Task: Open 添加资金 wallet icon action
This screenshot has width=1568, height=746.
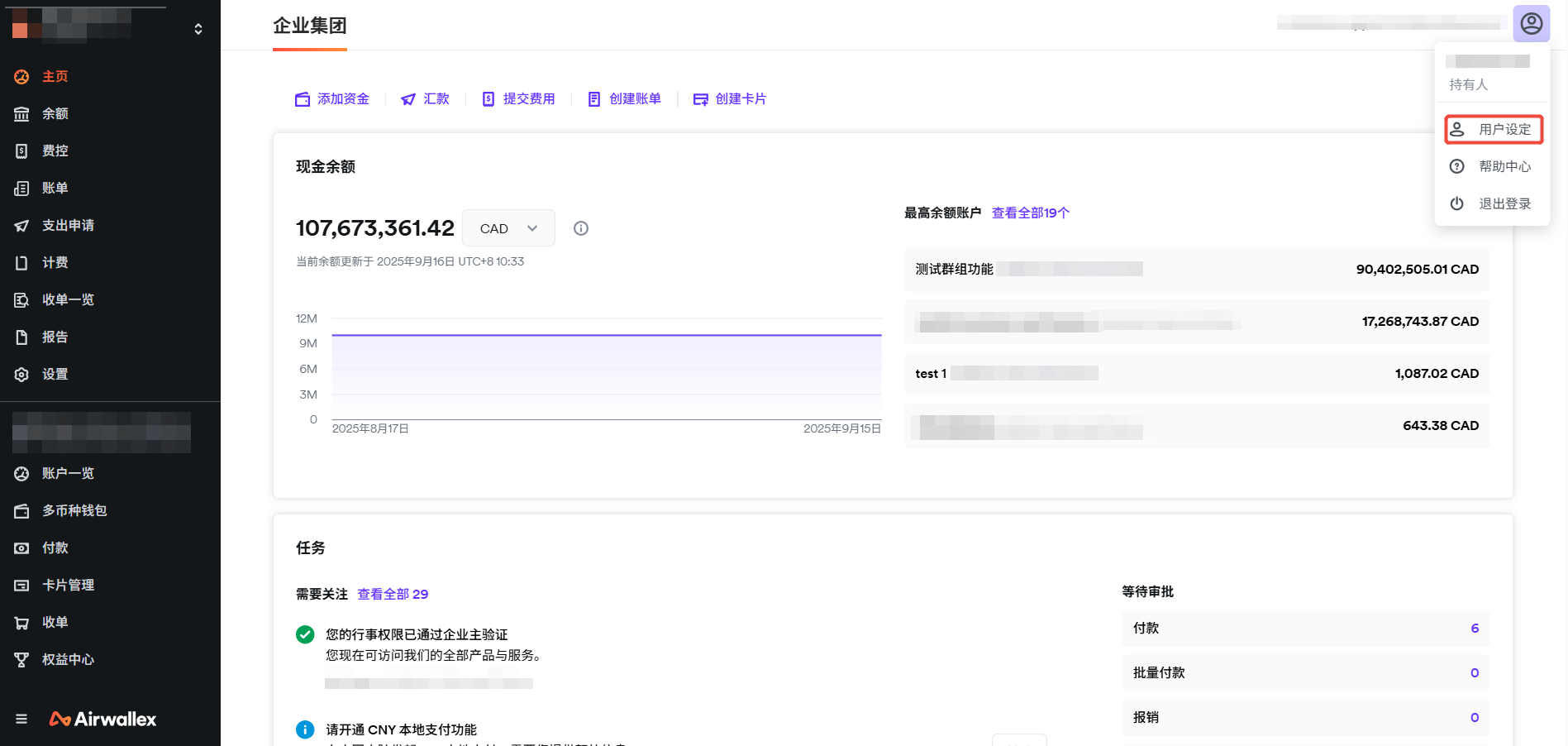Action: pyautogui.click(x=303, y=99)
